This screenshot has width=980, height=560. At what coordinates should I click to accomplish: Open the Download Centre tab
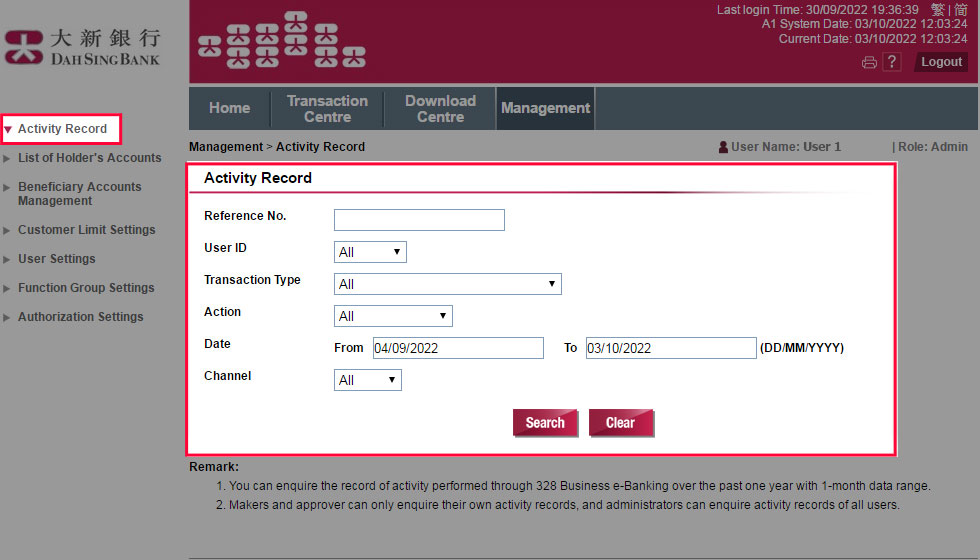tap(440, 108)
